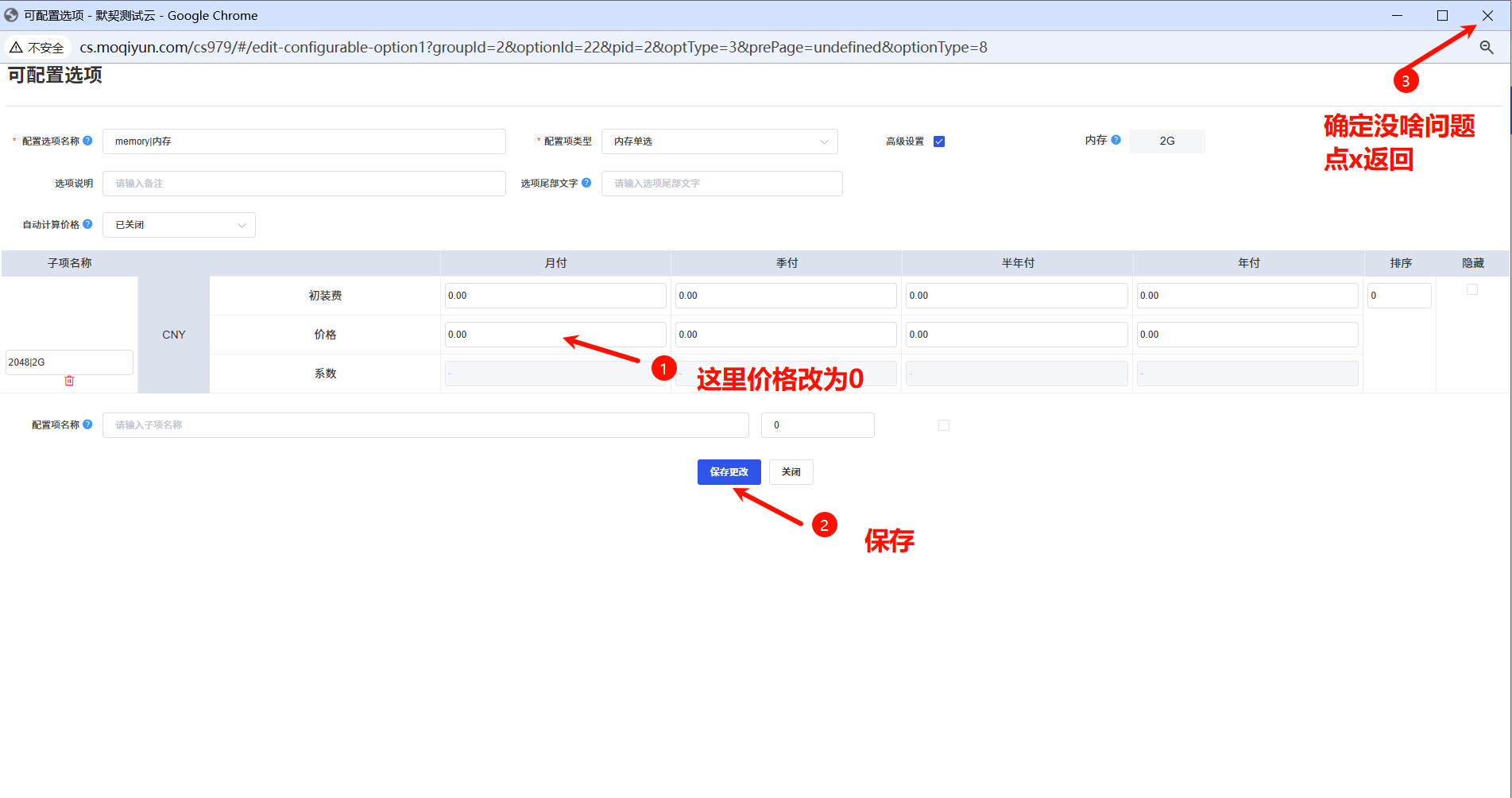Click the 年付 初装费 price field
This screenshot has height=798, width=1512.
coord(1247,296)
